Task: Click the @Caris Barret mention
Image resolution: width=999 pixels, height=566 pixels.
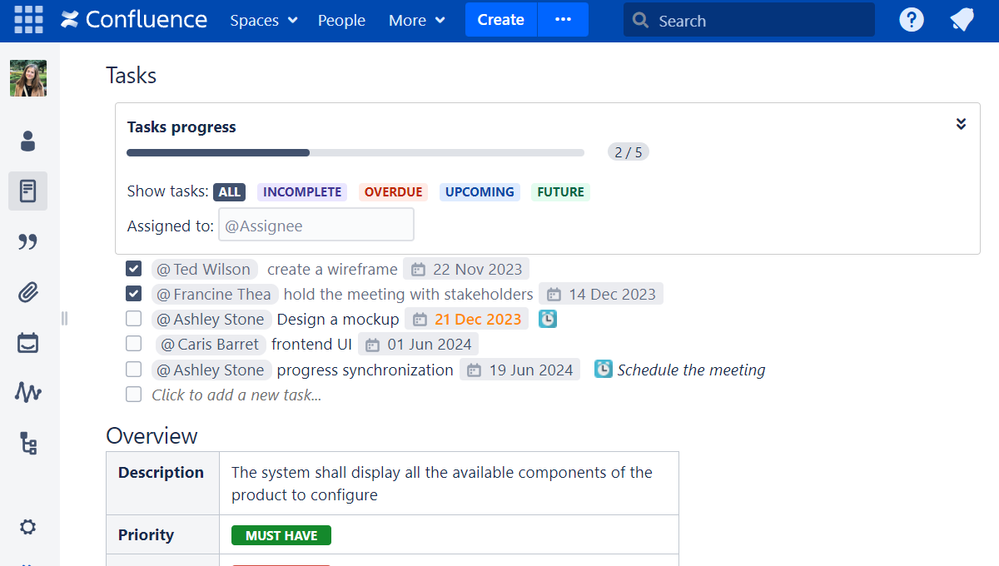Action: pos(210,344)
